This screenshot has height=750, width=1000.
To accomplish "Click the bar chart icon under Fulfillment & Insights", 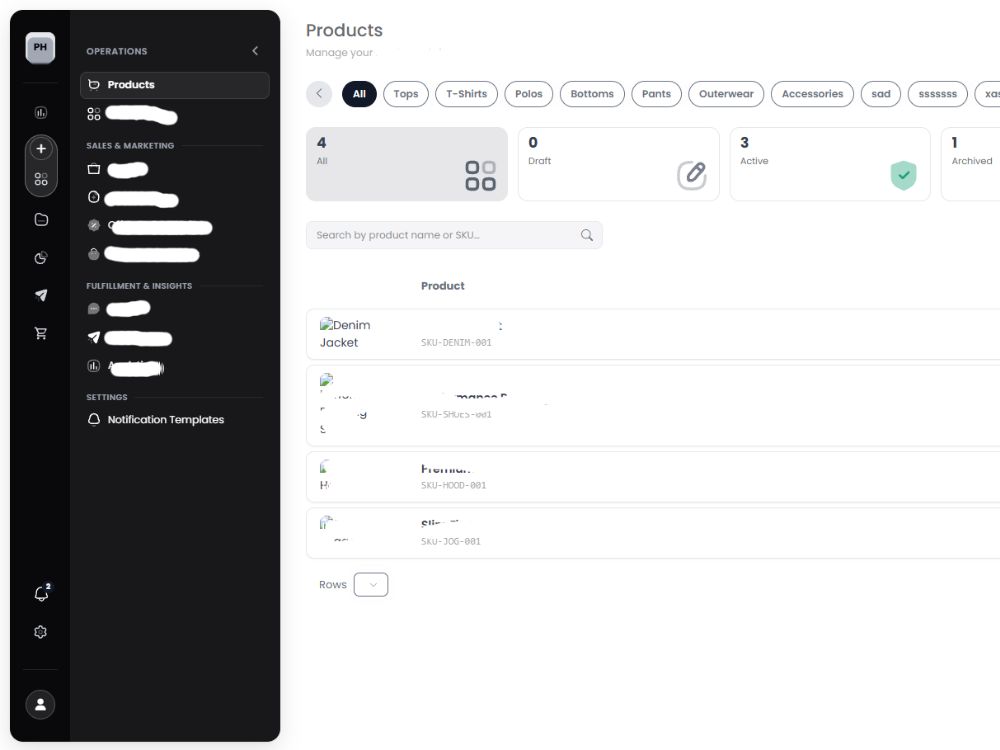I will point(94,366).
